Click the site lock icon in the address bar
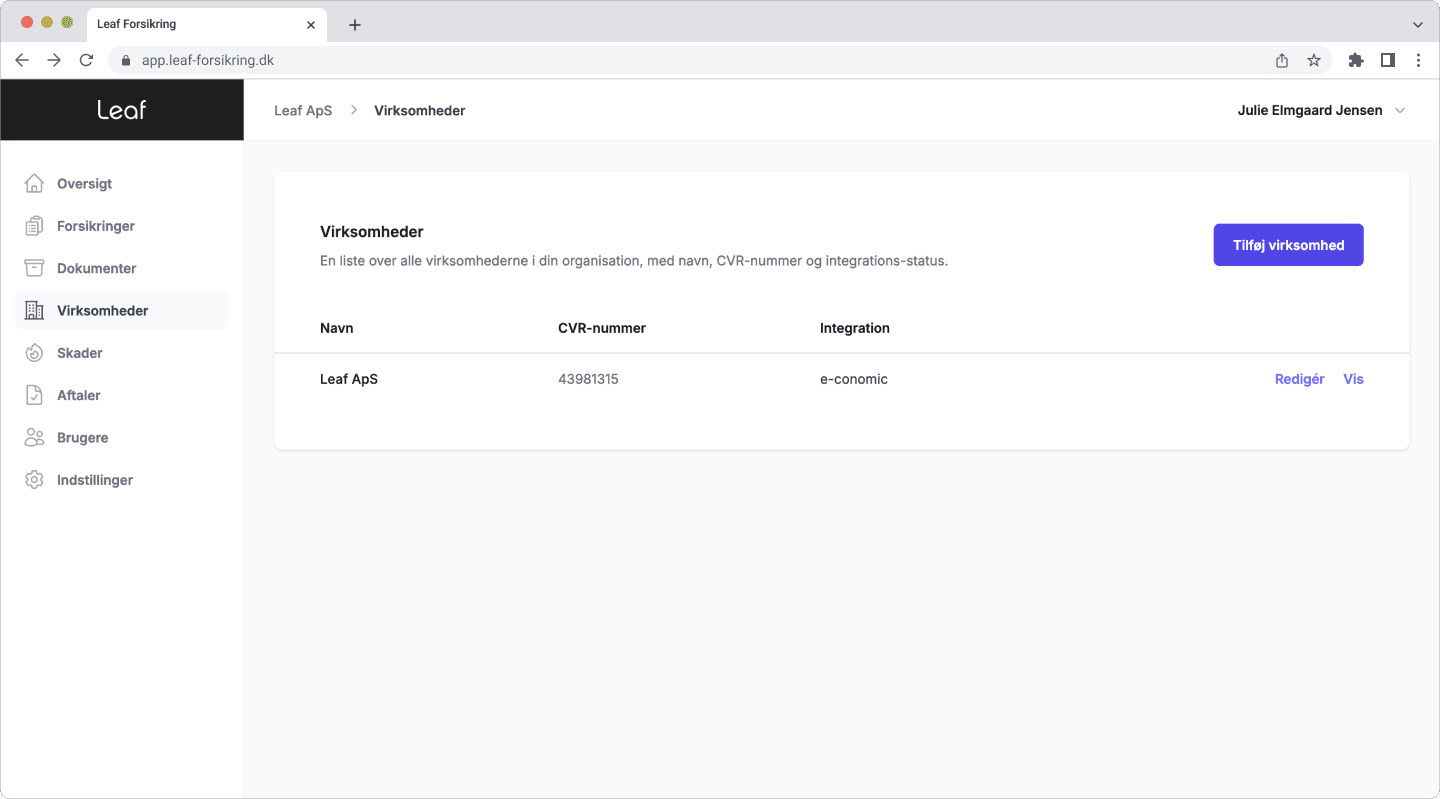The width and height of the screenshot is (1440, 799). click(125, 60)
